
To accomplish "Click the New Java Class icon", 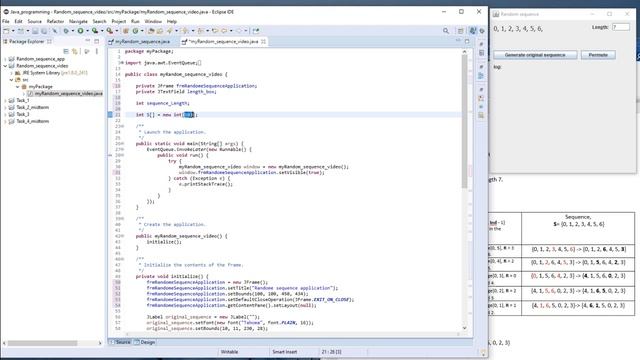I will pyautogui.click(x=135, y=31).
